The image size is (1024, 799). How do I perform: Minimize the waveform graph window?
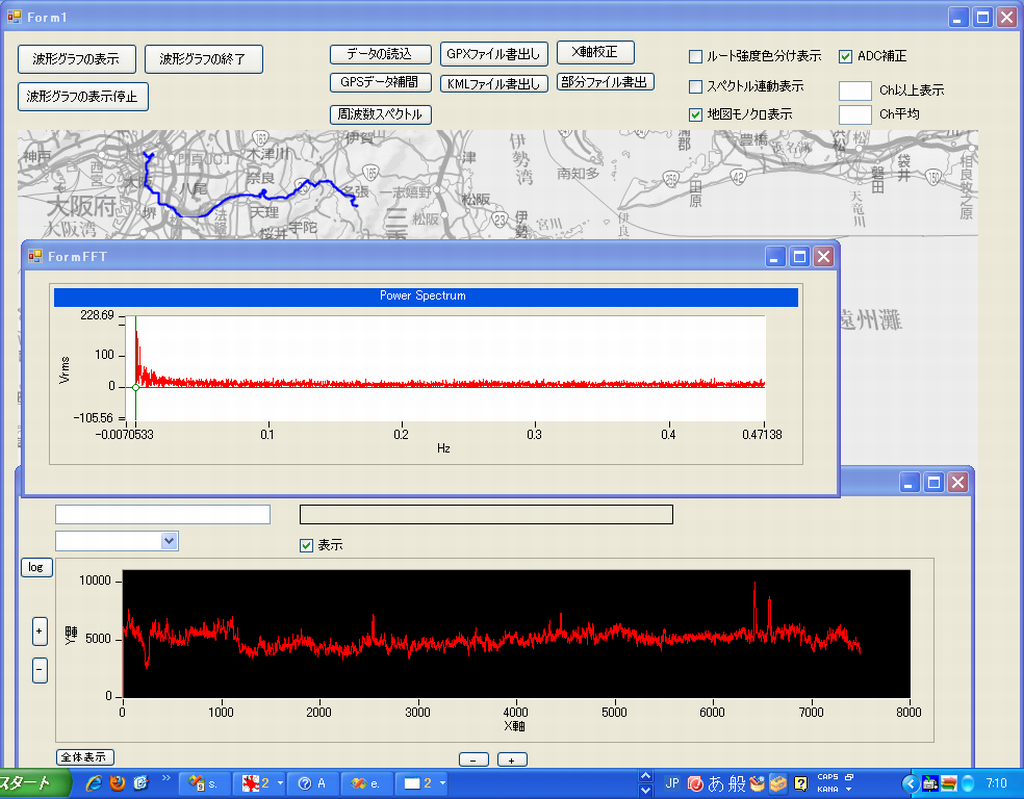click(x=909, y=483)
